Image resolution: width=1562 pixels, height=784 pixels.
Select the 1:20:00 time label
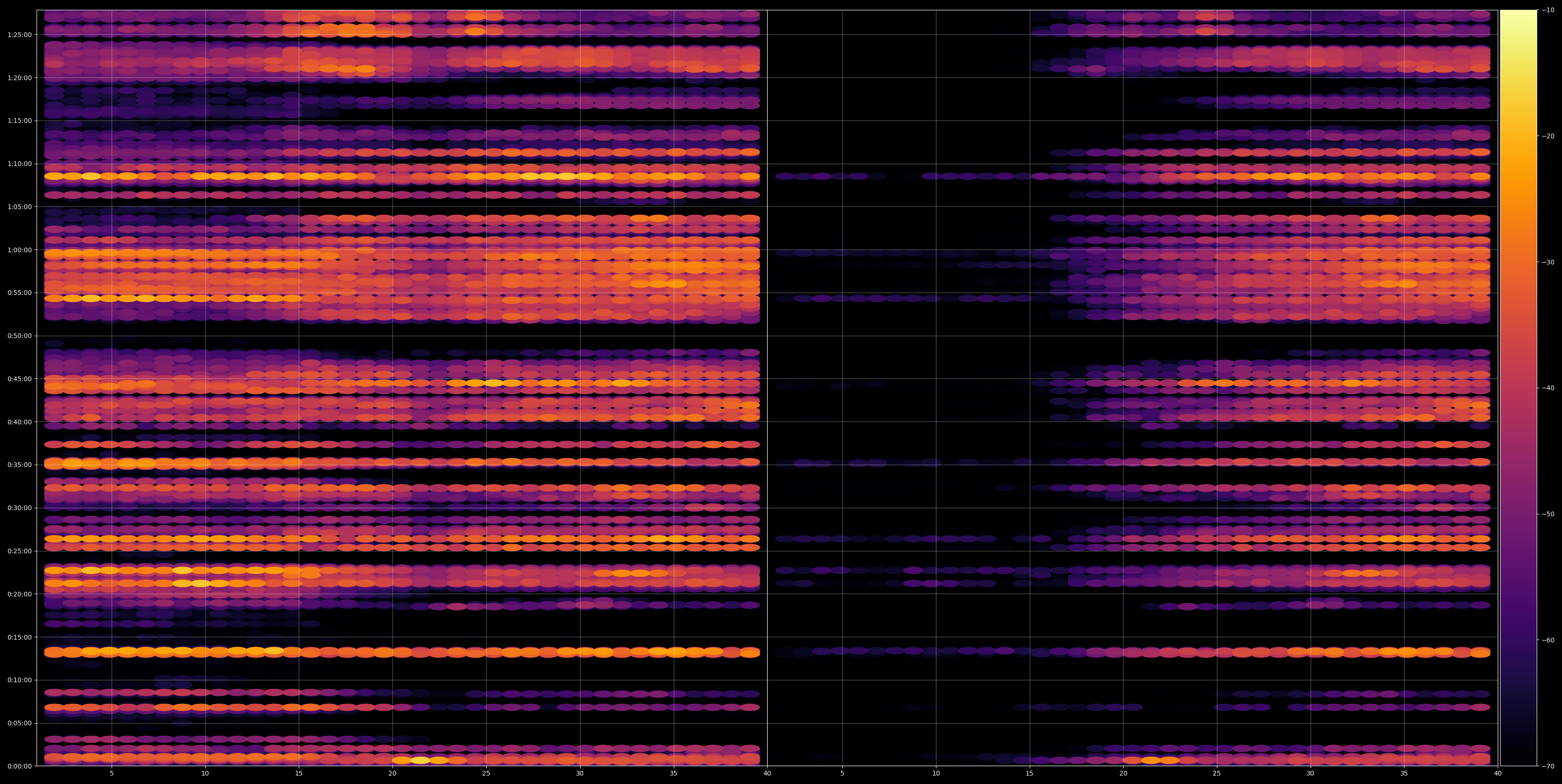[x=20, y=78]
